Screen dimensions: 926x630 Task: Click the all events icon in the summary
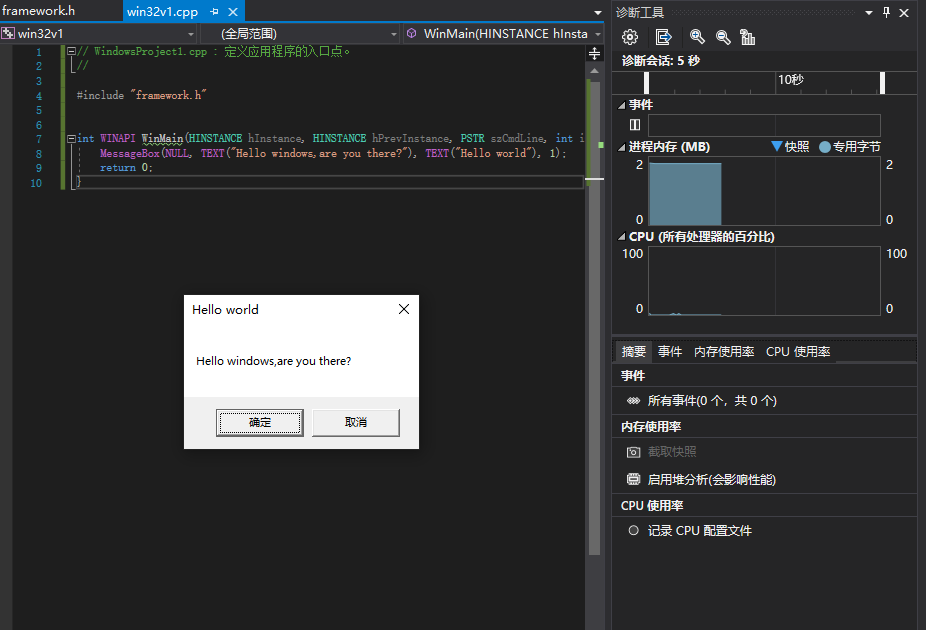coord(633,401)
